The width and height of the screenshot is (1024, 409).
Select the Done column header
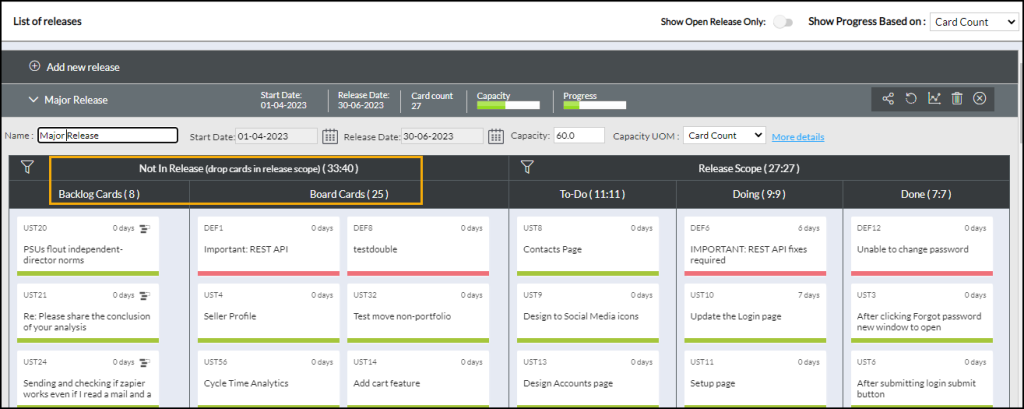click(927, 194)
